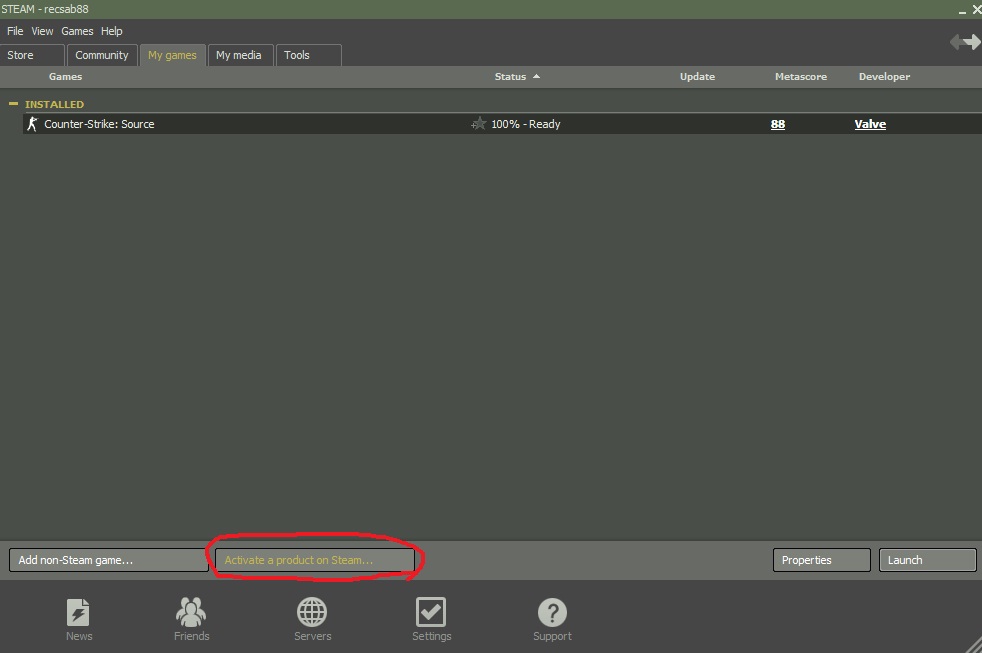Image resolution: width=982 pixels, height=653 pixels.
Task: Open the News section icon
Action: (78, 612)
